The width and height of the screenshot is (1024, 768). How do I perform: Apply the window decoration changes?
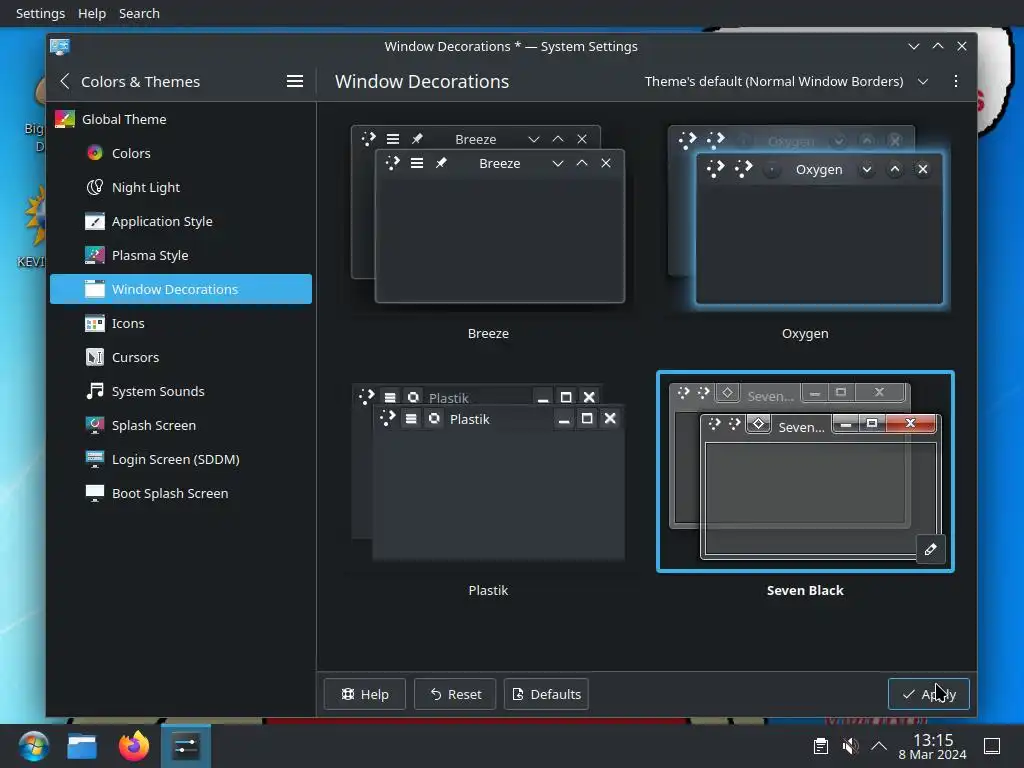[x=929, y=694]
